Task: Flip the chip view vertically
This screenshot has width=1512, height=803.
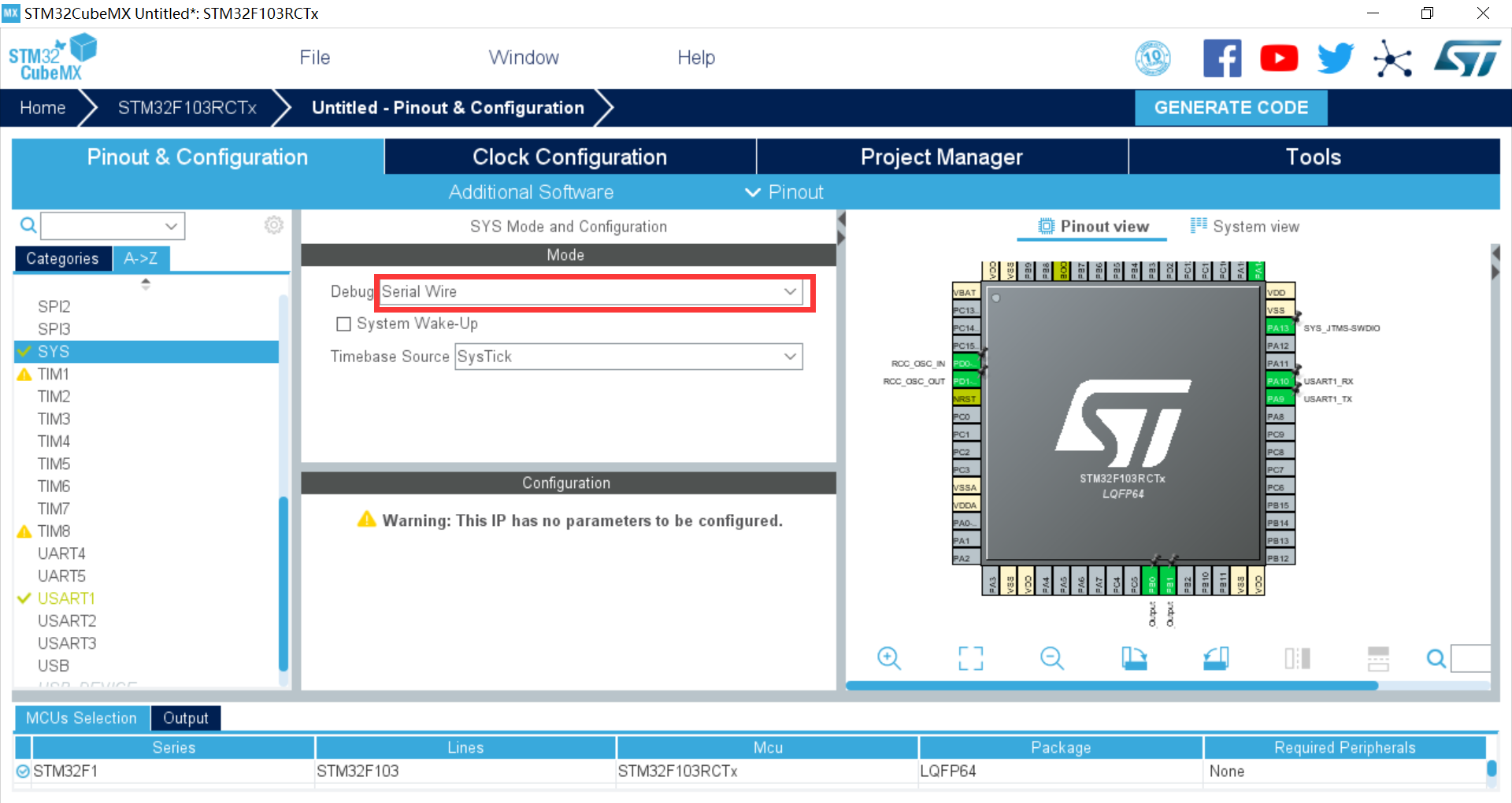Action: coord(1379,658)
